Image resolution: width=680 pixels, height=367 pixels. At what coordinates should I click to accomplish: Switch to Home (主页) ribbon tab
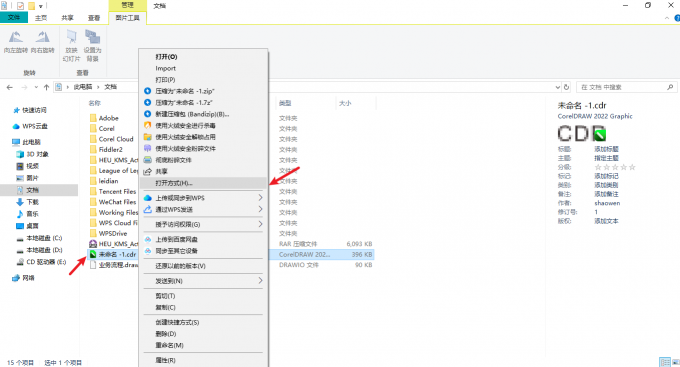coord(41,18)
